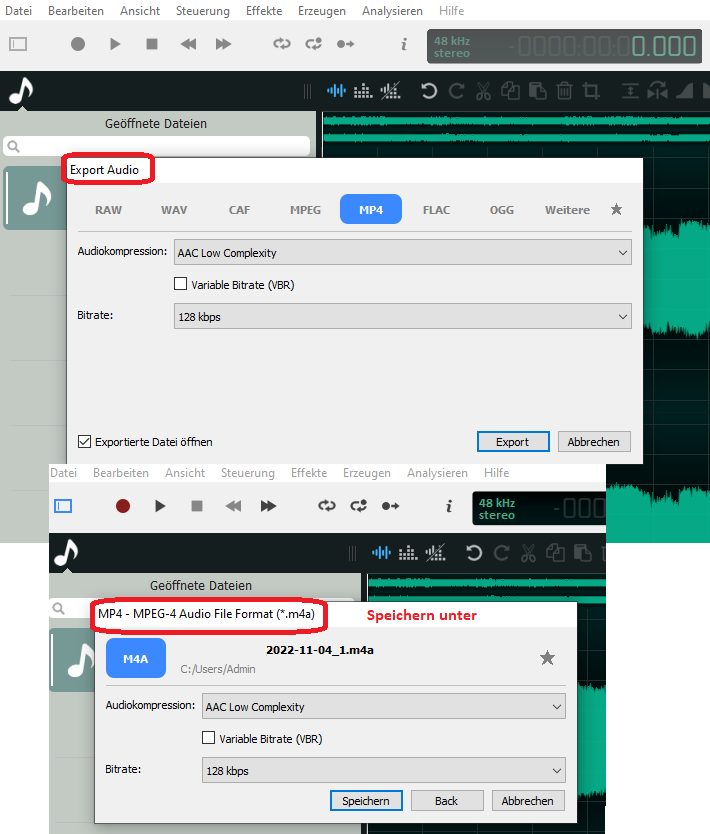Open the Steuerung menu in the lower menu bar
This screenshot has width=710, height=834.
coord(247,473)
